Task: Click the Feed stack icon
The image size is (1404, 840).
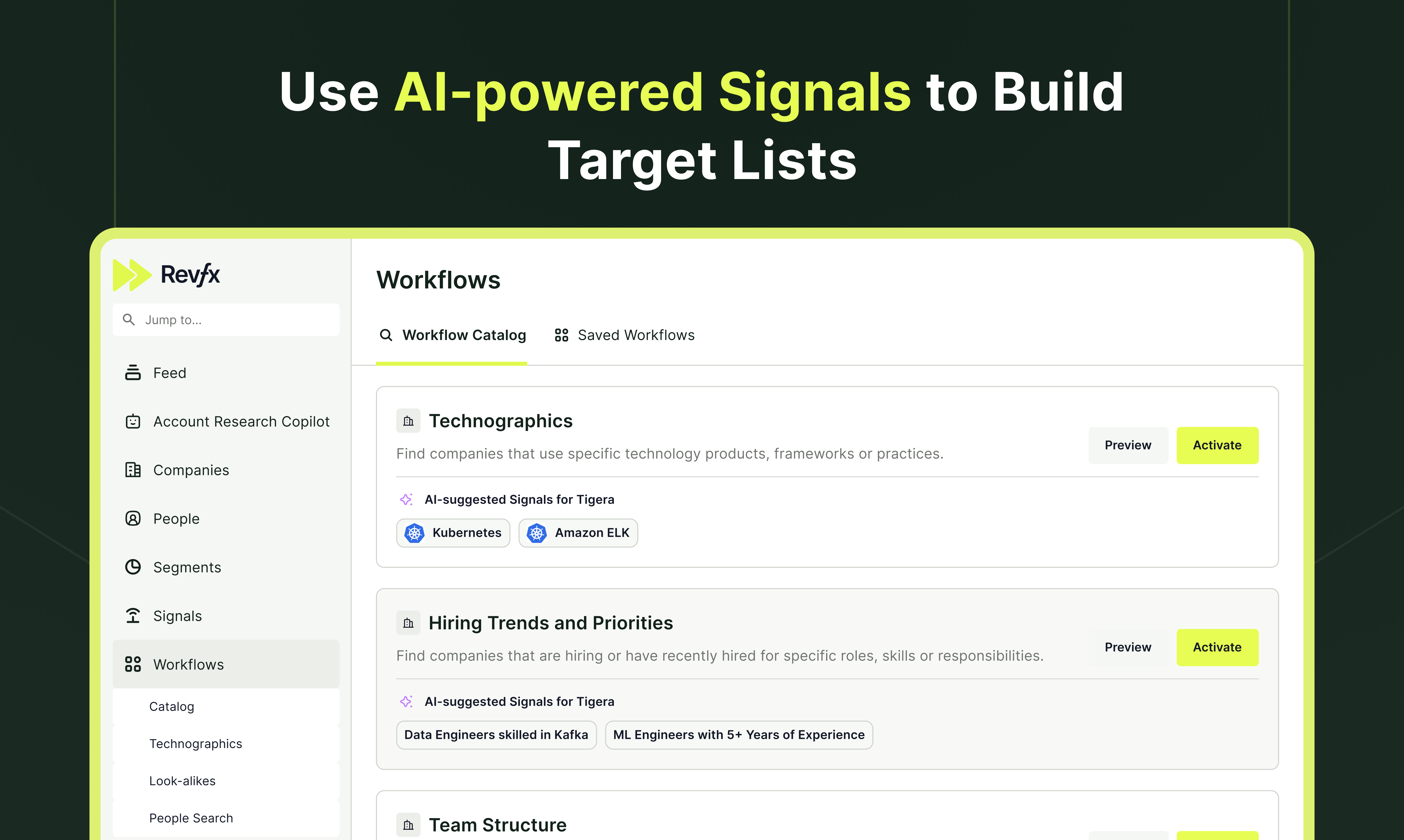Action: click(133, 372)
